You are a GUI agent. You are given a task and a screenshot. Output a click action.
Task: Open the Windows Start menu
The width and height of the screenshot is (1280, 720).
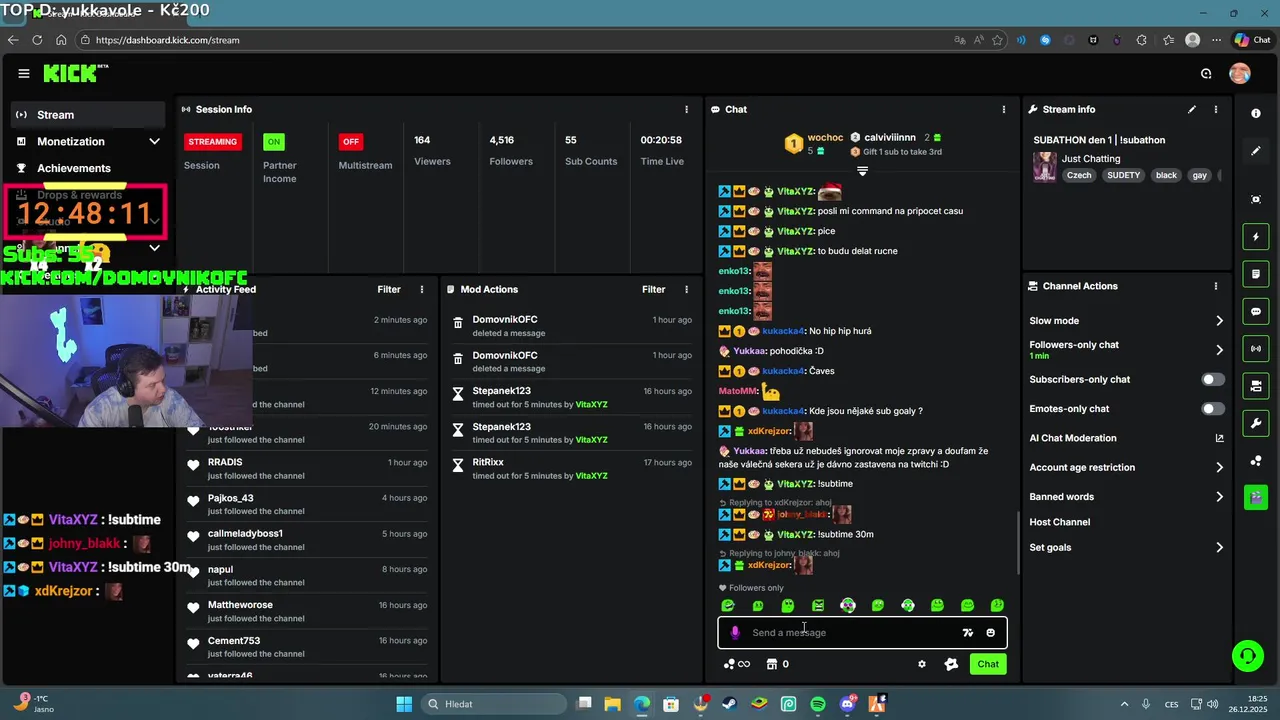click(404, 704)
